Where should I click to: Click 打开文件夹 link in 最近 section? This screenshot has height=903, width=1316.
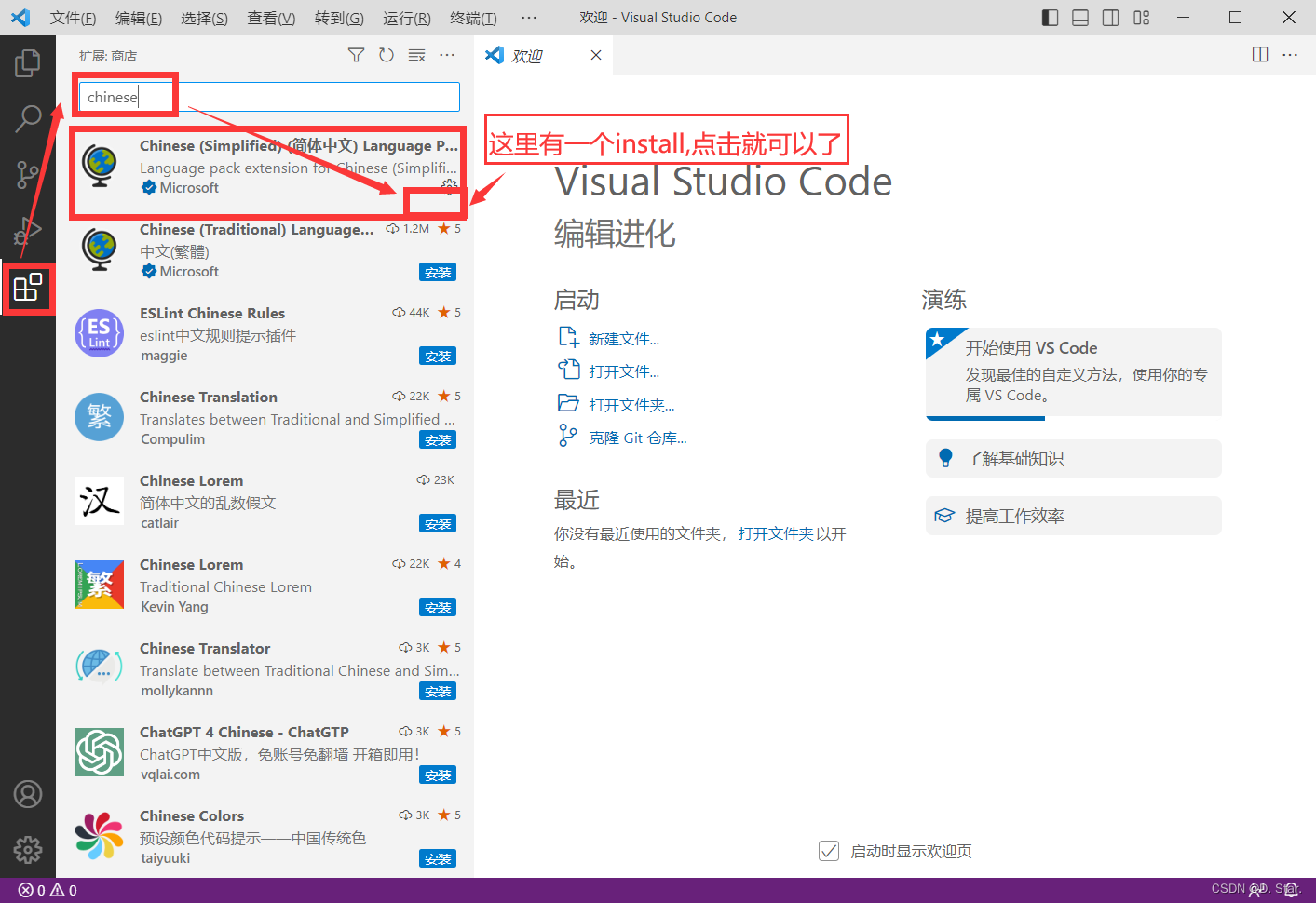(x=776, y=533)
